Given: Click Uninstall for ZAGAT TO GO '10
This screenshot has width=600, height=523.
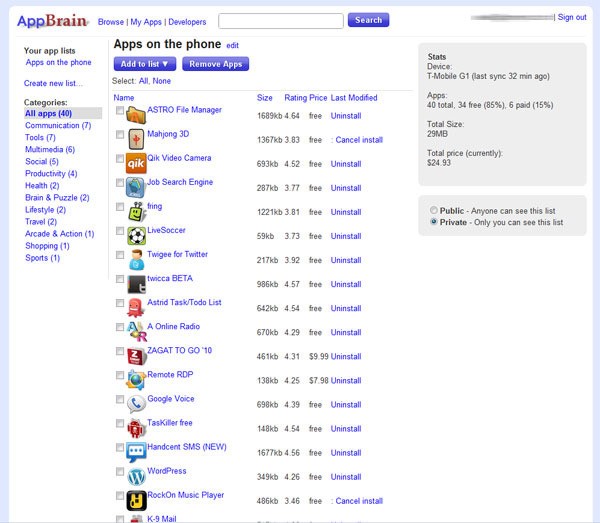Looking at the screenshot, I should 346,356.
